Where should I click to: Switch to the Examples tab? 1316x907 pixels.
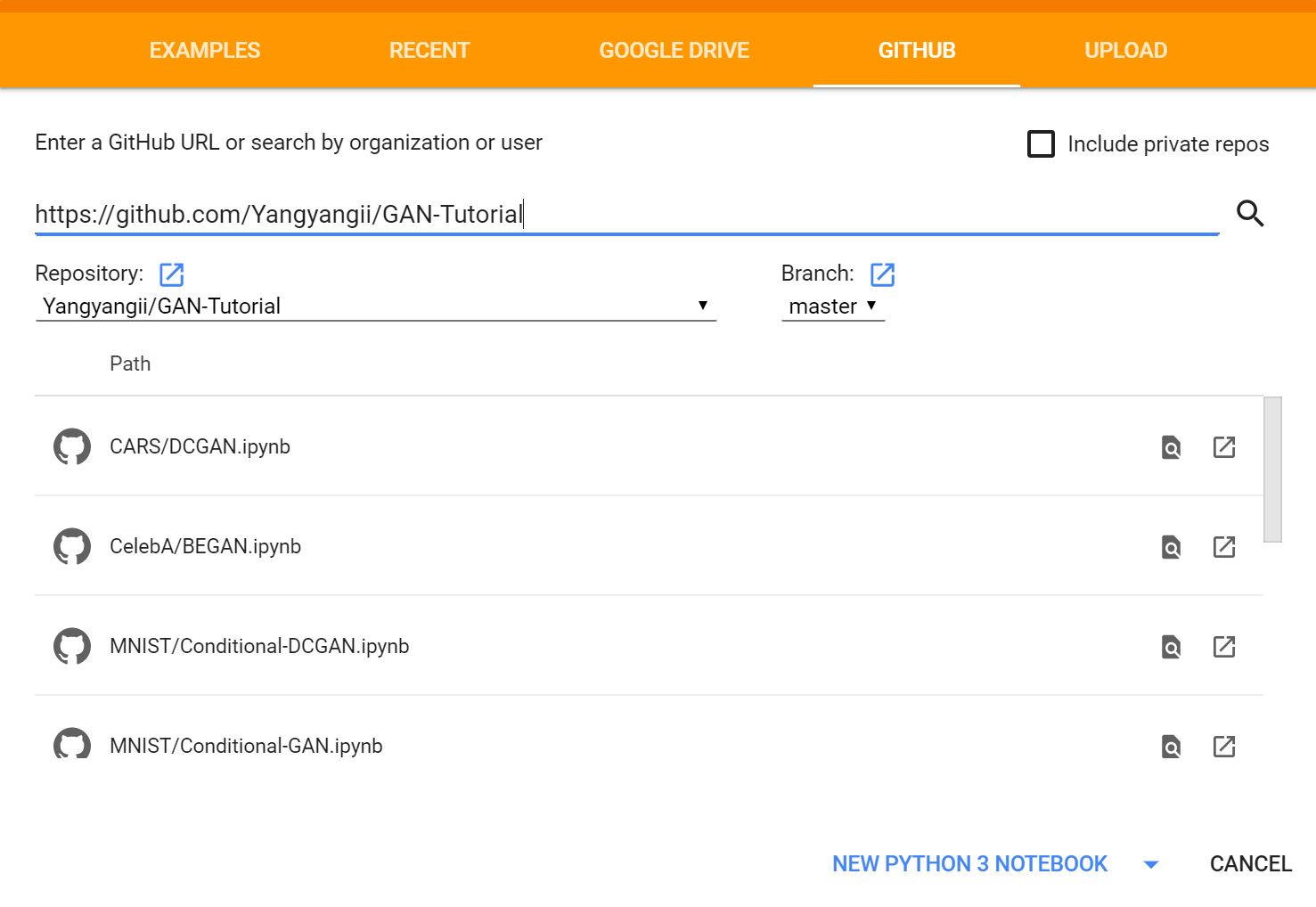pyautogui.click(x=205, y=50)
